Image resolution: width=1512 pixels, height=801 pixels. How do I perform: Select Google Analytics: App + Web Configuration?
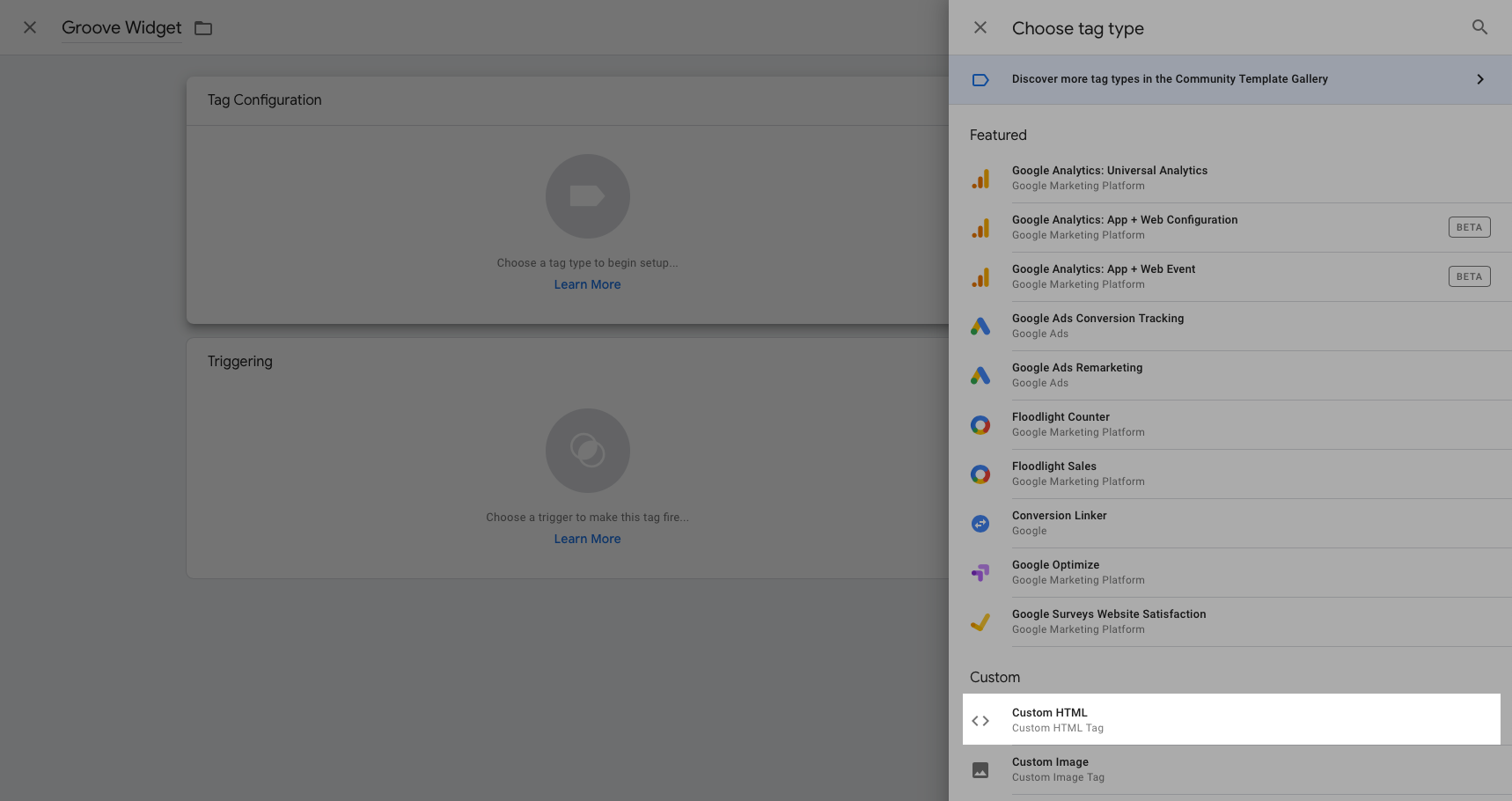(x=1230, y=228)
